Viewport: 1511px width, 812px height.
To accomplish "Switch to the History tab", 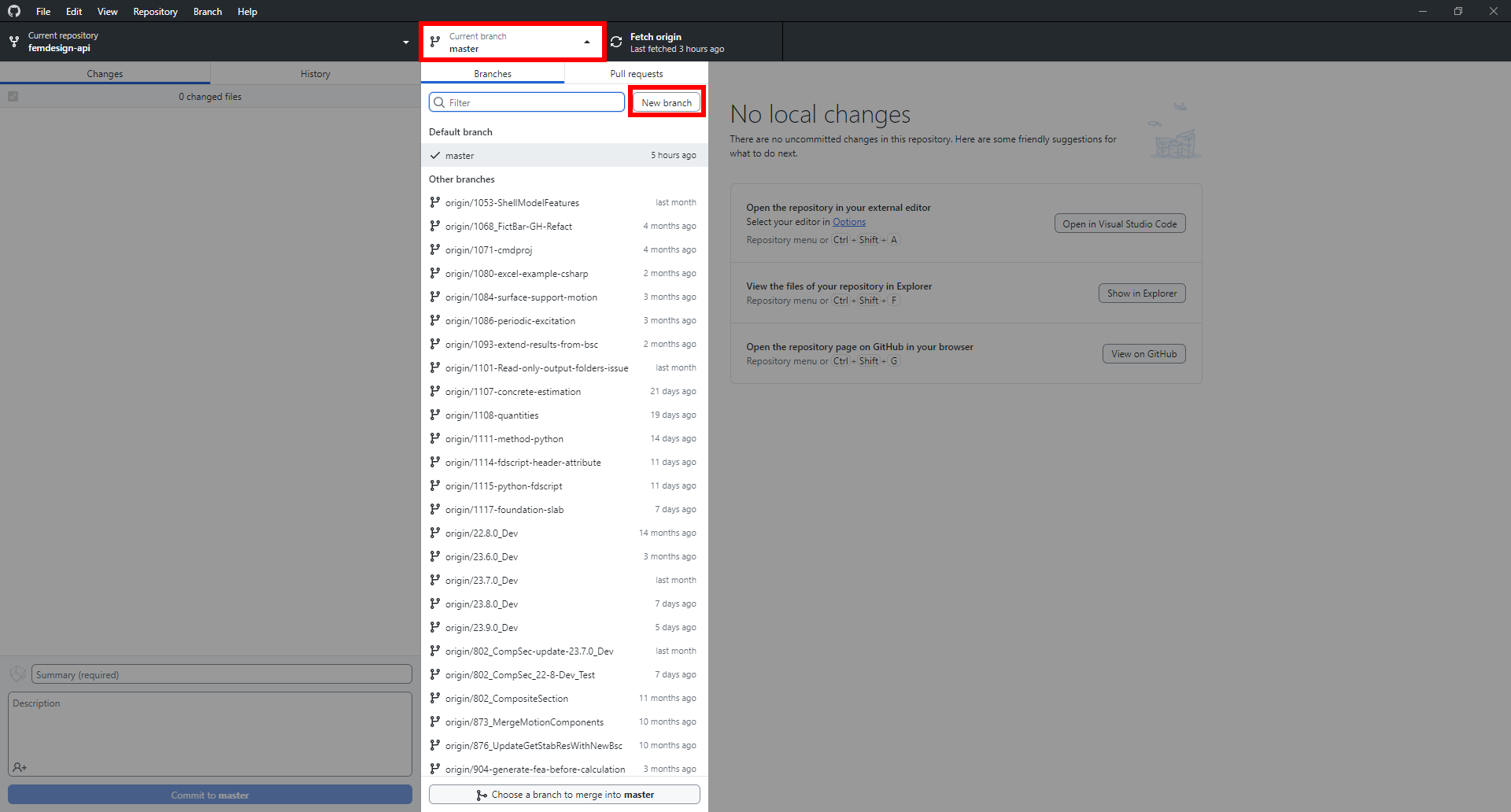I will click(315, 73).
